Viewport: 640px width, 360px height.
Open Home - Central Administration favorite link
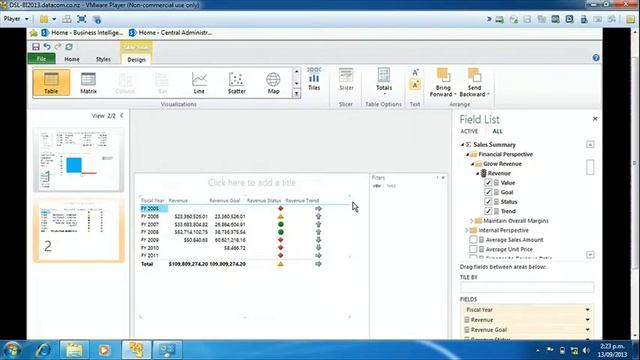[x=170, y=33]
